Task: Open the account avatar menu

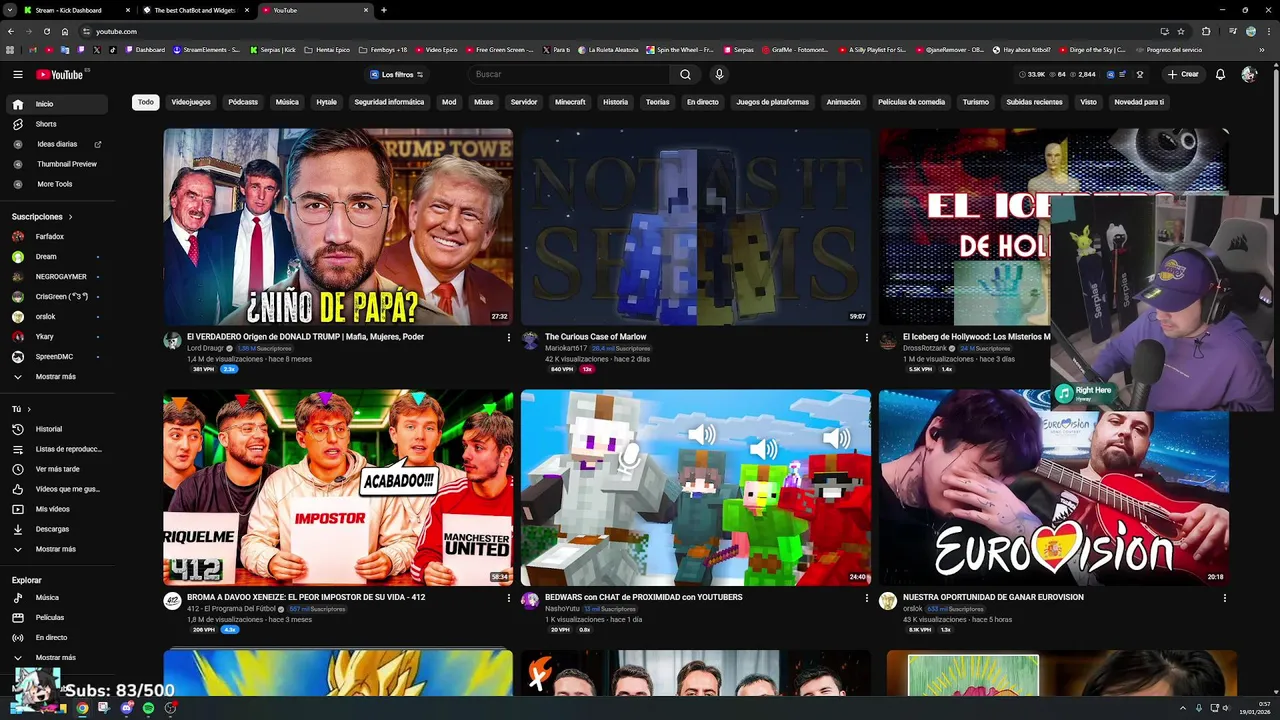Action: coord(1249,74)
